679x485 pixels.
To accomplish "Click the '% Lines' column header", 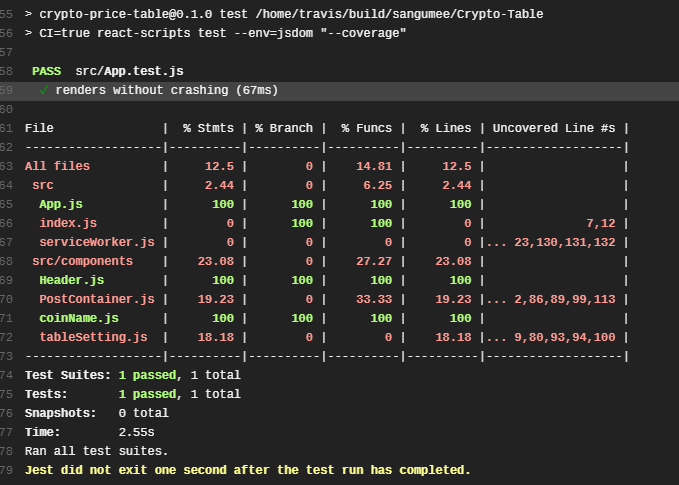I will (446, 128).
